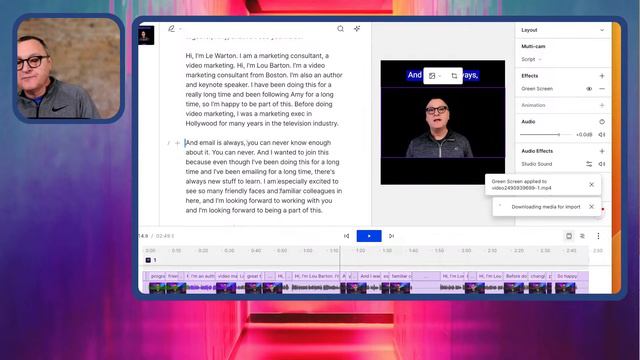Click the +0.0dB volume value
Image resolution: width=640 pixels, height=360 pixels.
pos(584,135)
